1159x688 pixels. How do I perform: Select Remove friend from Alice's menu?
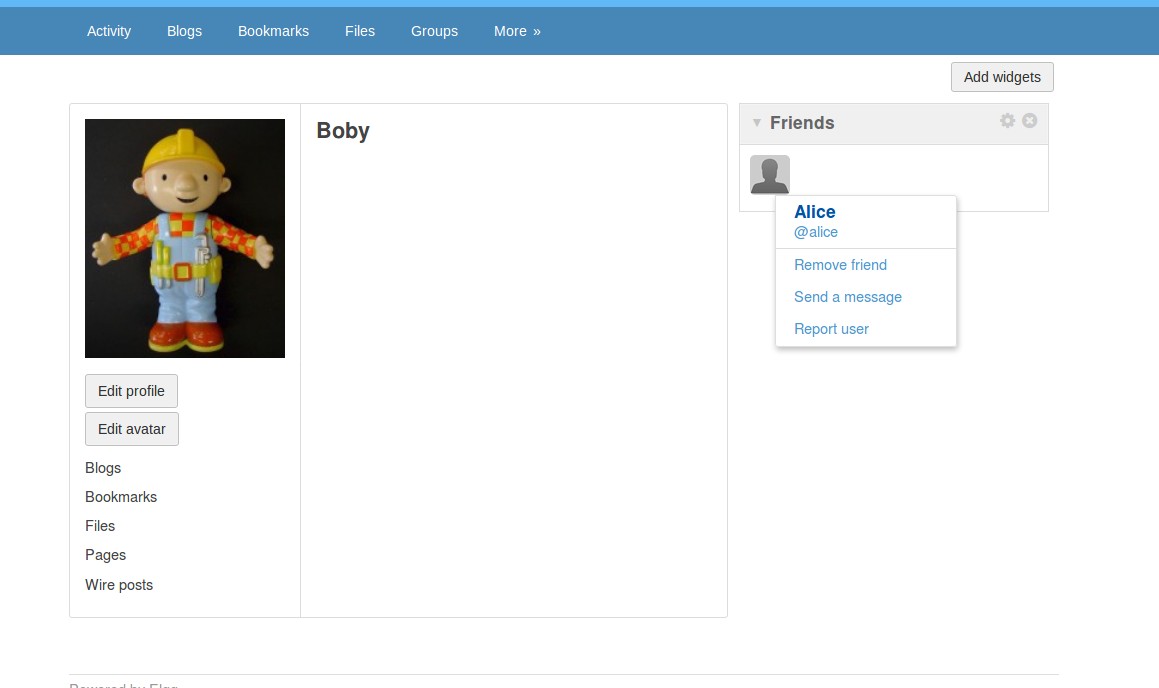coord(840,265)
